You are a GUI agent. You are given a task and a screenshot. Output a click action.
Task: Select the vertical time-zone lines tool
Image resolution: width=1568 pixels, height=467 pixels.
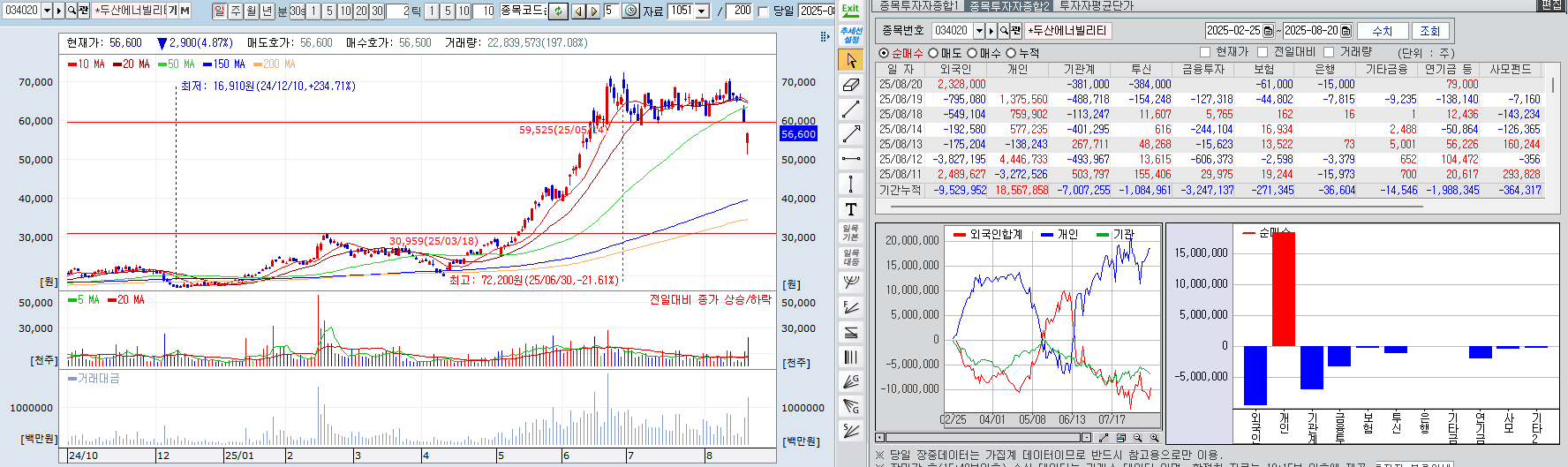tap(850, 357)
